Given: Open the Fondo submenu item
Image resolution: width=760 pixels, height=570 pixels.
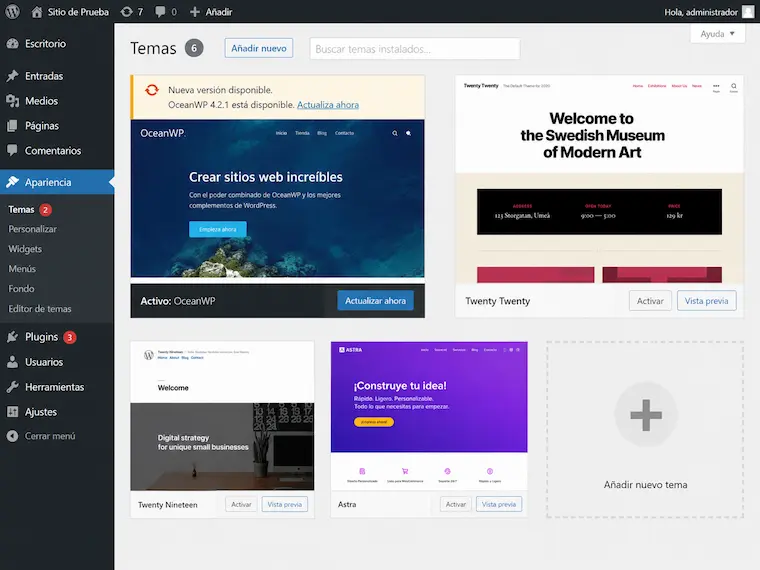Looking at the screenshot, I should tap(21, 288).
